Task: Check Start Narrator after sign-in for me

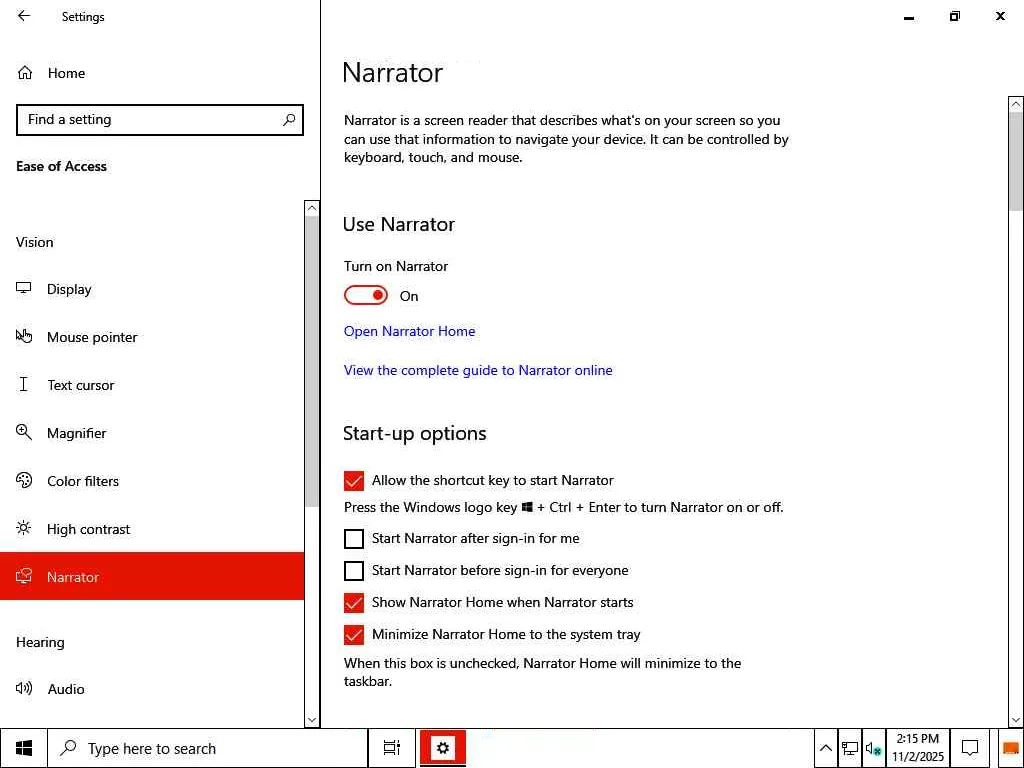Action: [353, 539]
